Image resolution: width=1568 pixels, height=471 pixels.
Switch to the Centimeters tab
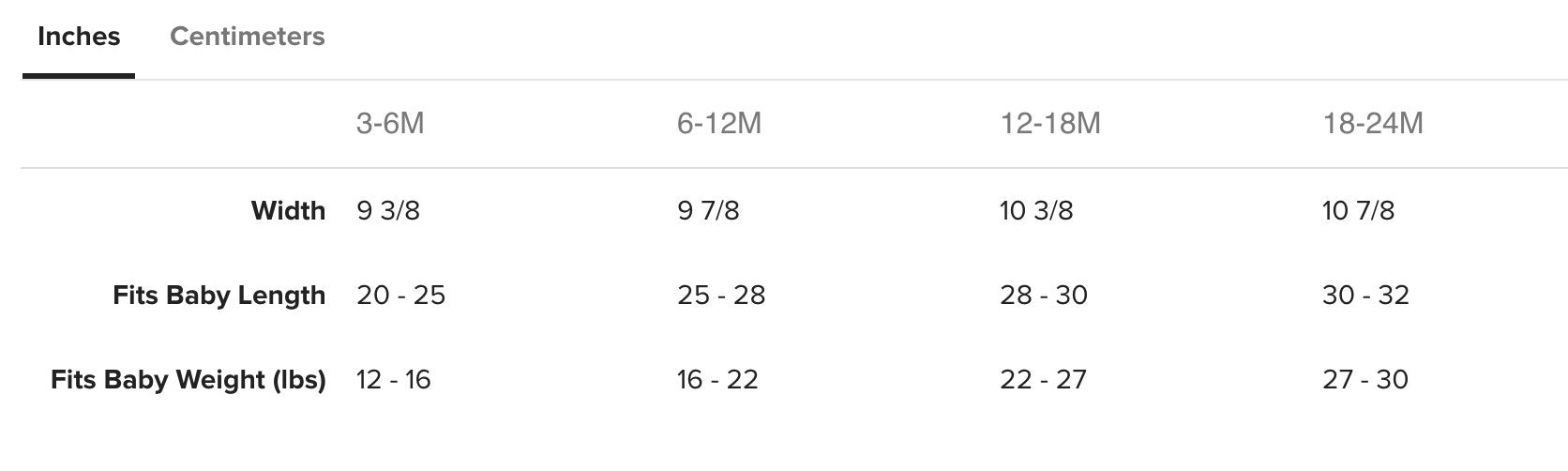pos(248,37)
